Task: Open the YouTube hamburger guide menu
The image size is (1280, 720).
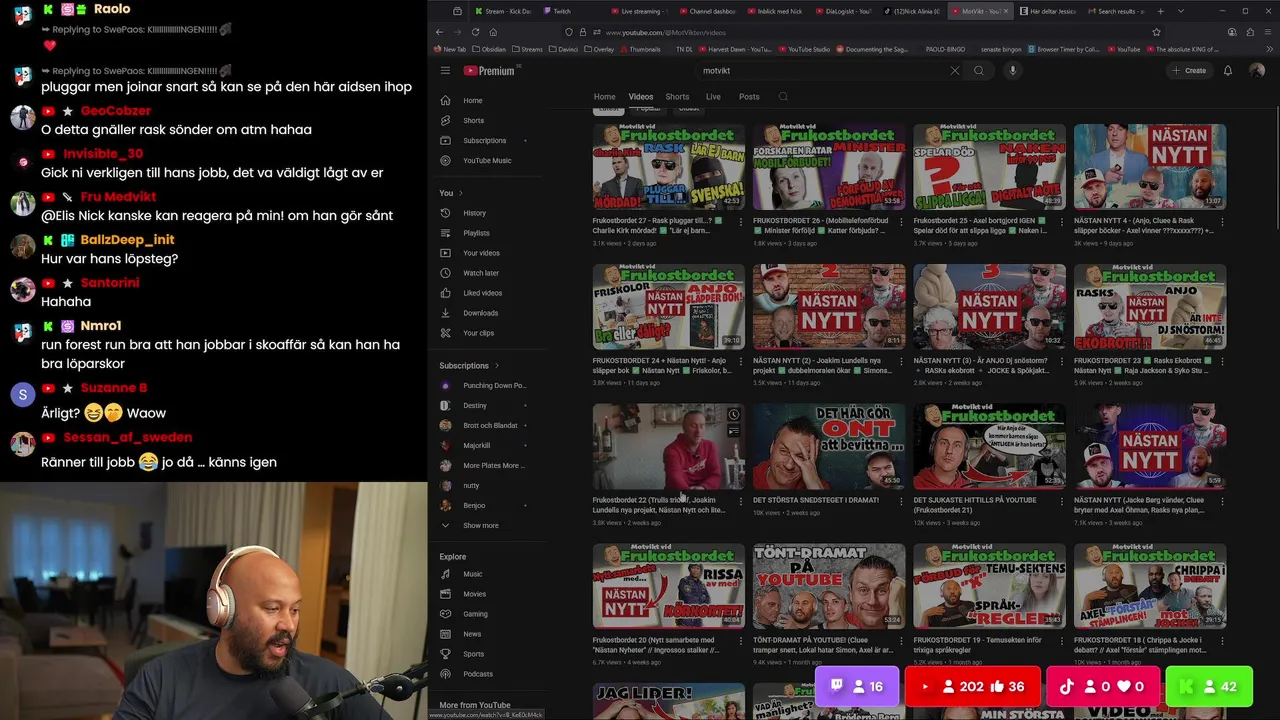Action: [446, 71]
